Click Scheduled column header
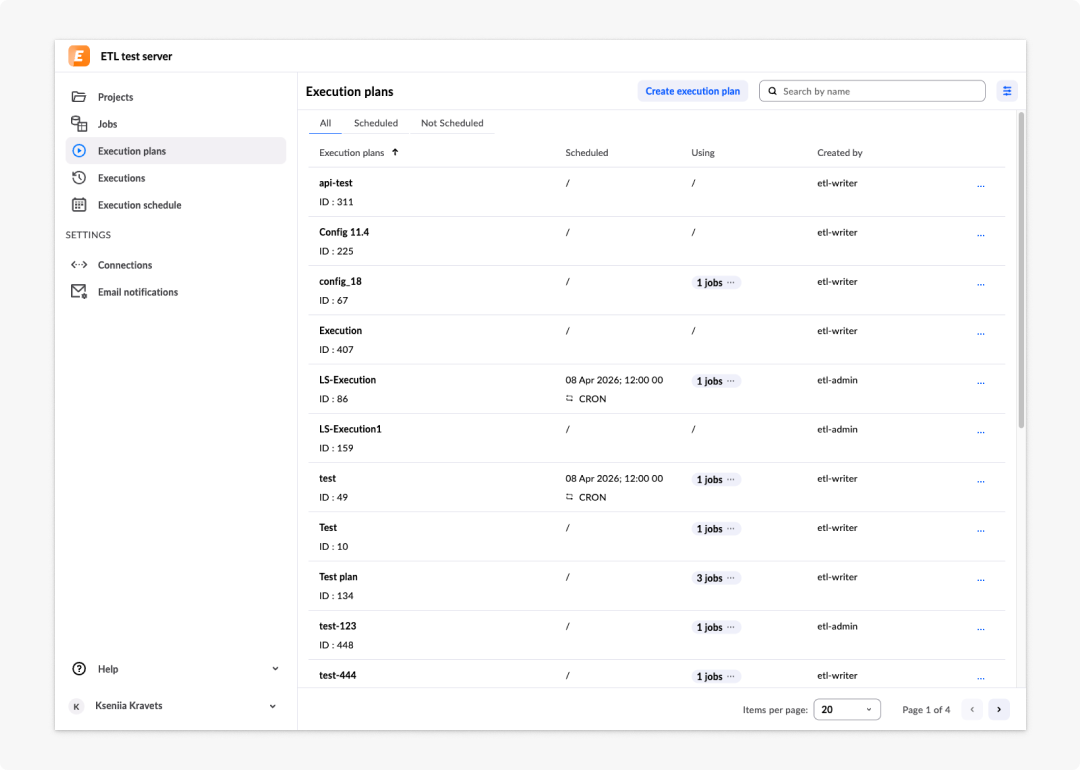 587,152
